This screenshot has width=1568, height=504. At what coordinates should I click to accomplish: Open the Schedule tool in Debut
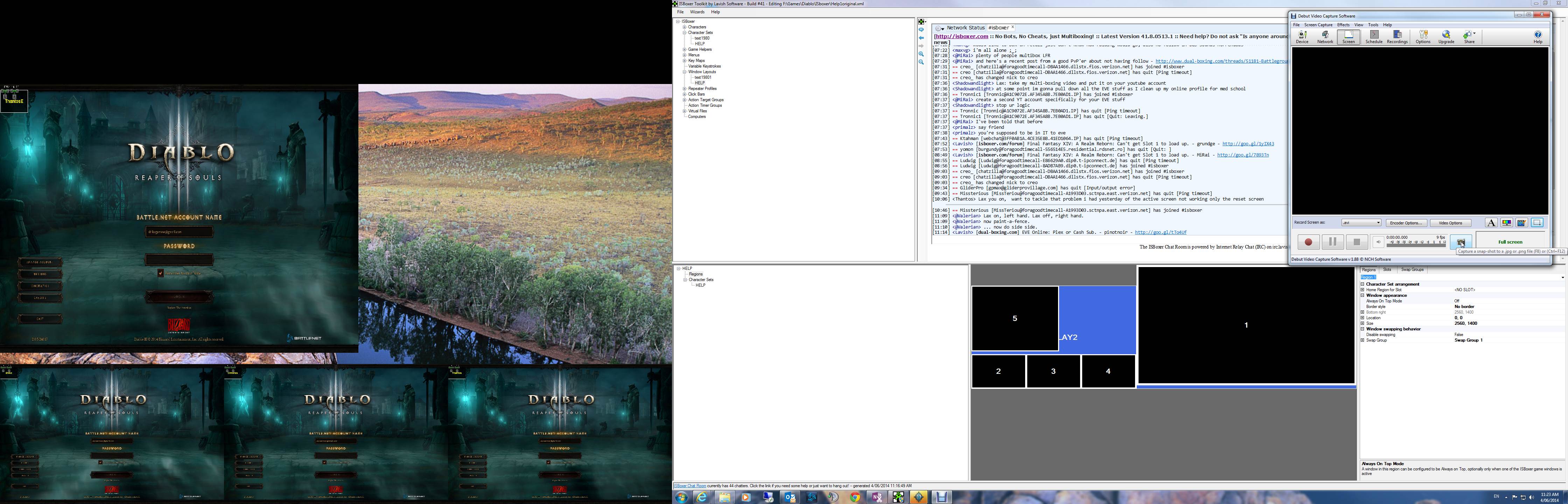coord(1374,37)
